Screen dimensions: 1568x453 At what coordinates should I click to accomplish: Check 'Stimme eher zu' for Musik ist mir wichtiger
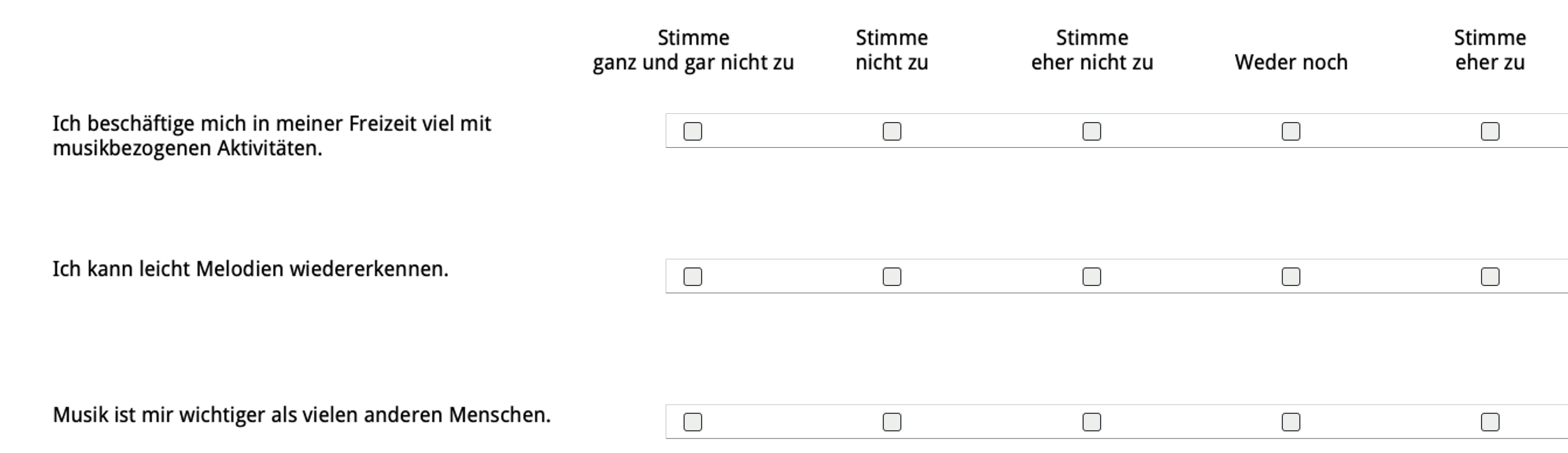tap(1490, 422)
